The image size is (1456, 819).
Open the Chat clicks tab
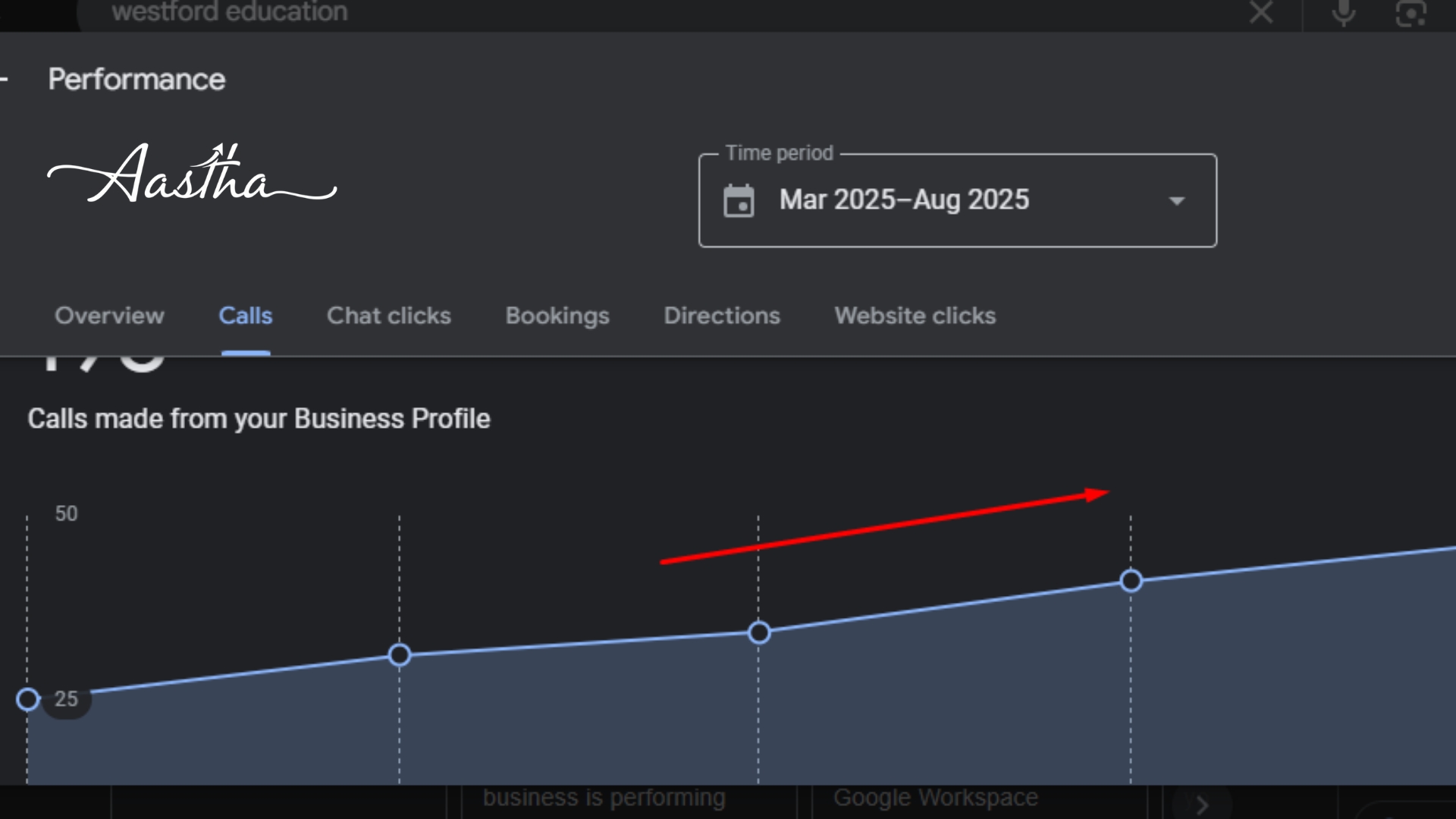tap(388, 315)
